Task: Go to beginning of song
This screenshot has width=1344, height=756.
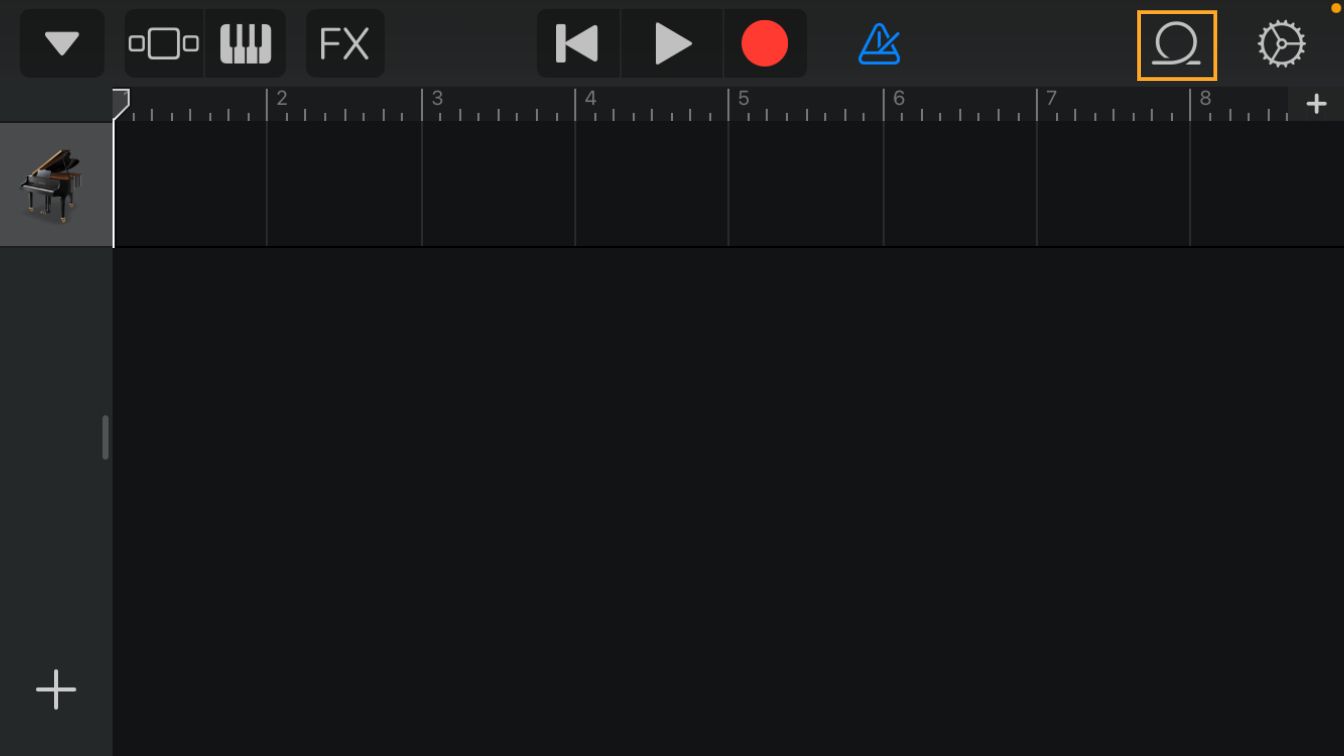Action: pos(578,44)
